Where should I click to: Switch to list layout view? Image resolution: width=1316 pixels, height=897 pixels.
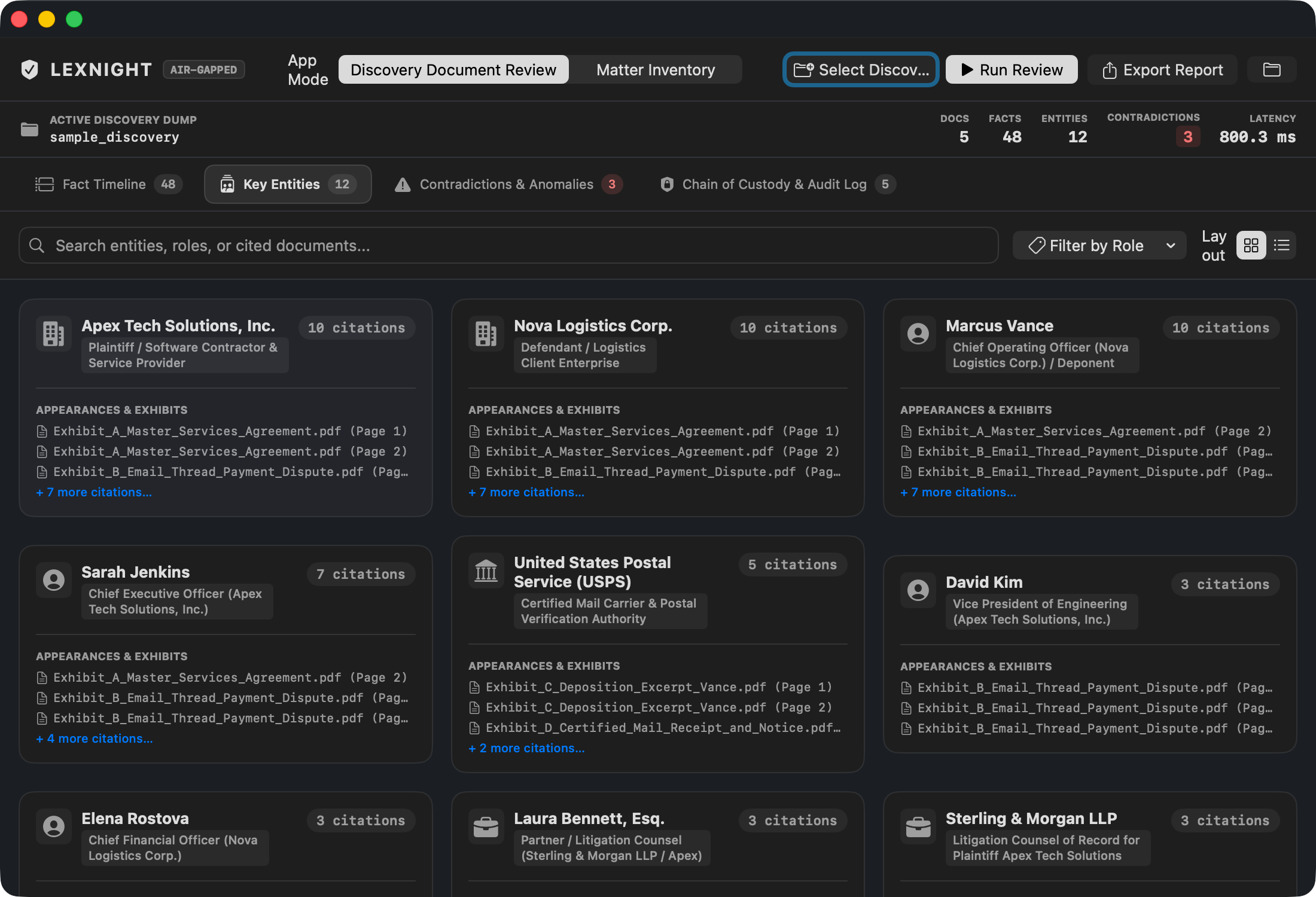tap(1281, 246)
